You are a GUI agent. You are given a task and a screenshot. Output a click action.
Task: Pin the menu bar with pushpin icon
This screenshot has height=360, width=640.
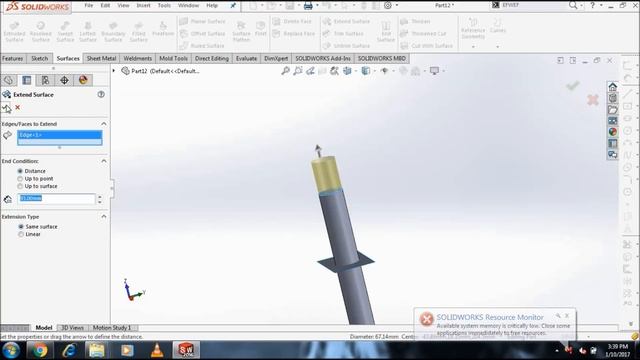233,6
